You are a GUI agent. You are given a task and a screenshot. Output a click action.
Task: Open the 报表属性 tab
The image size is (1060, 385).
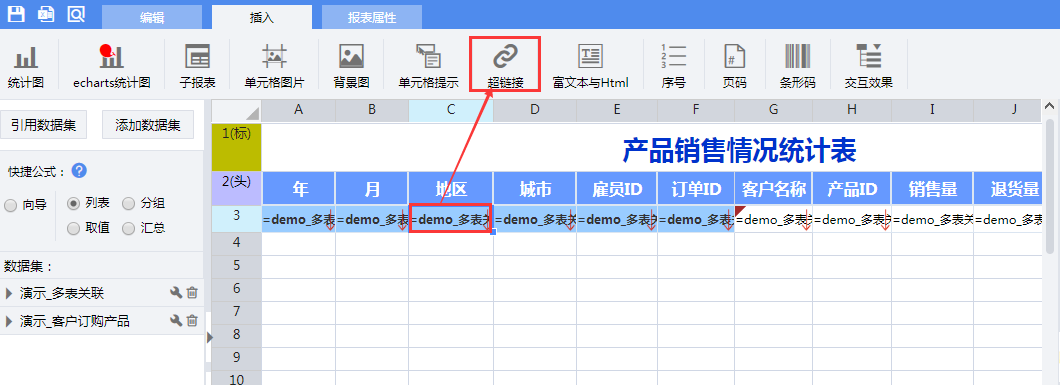pyautogui.click(x=371, y=18)
